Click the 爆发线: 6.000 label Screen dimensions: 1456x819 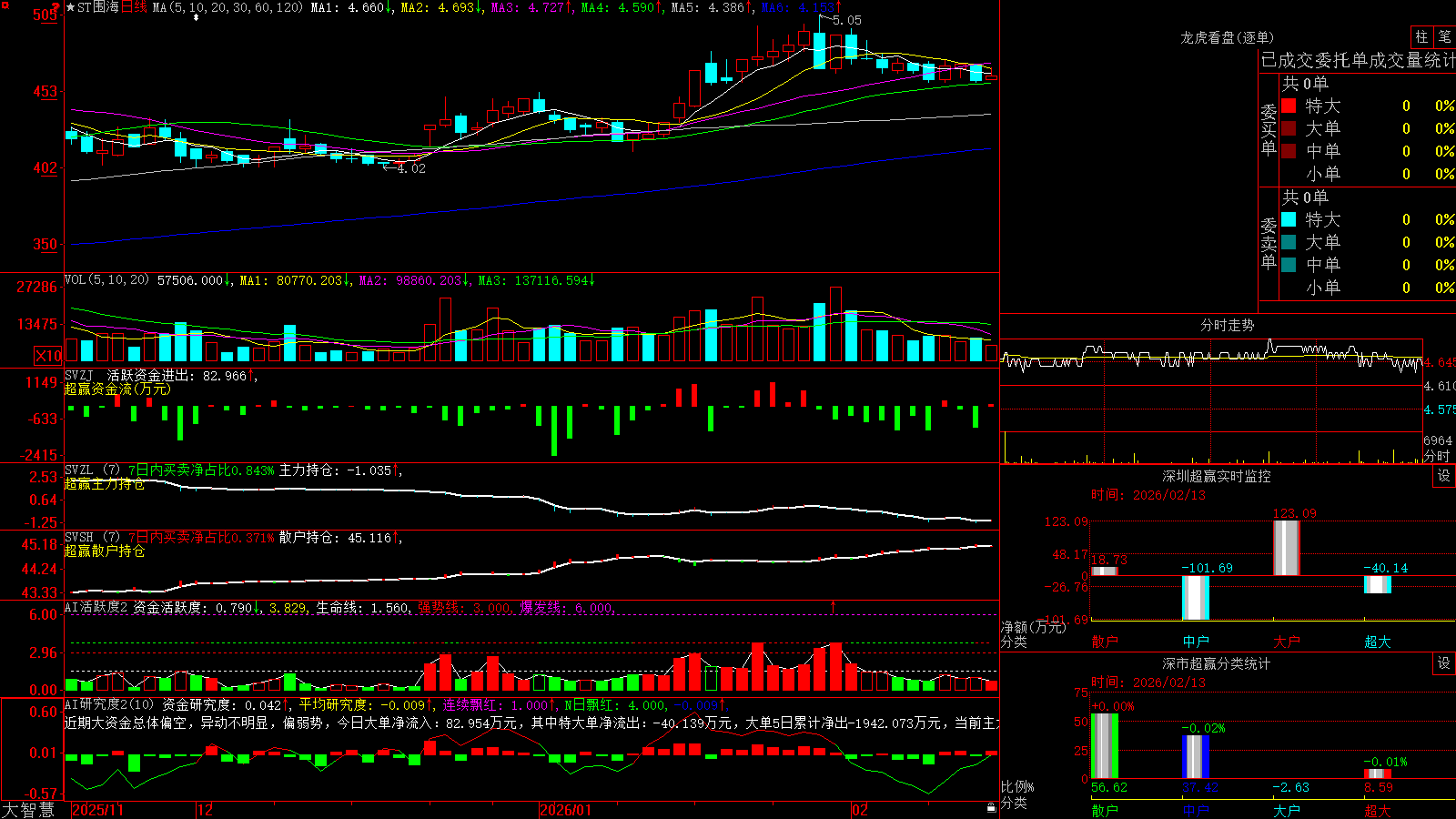point(567,607)
